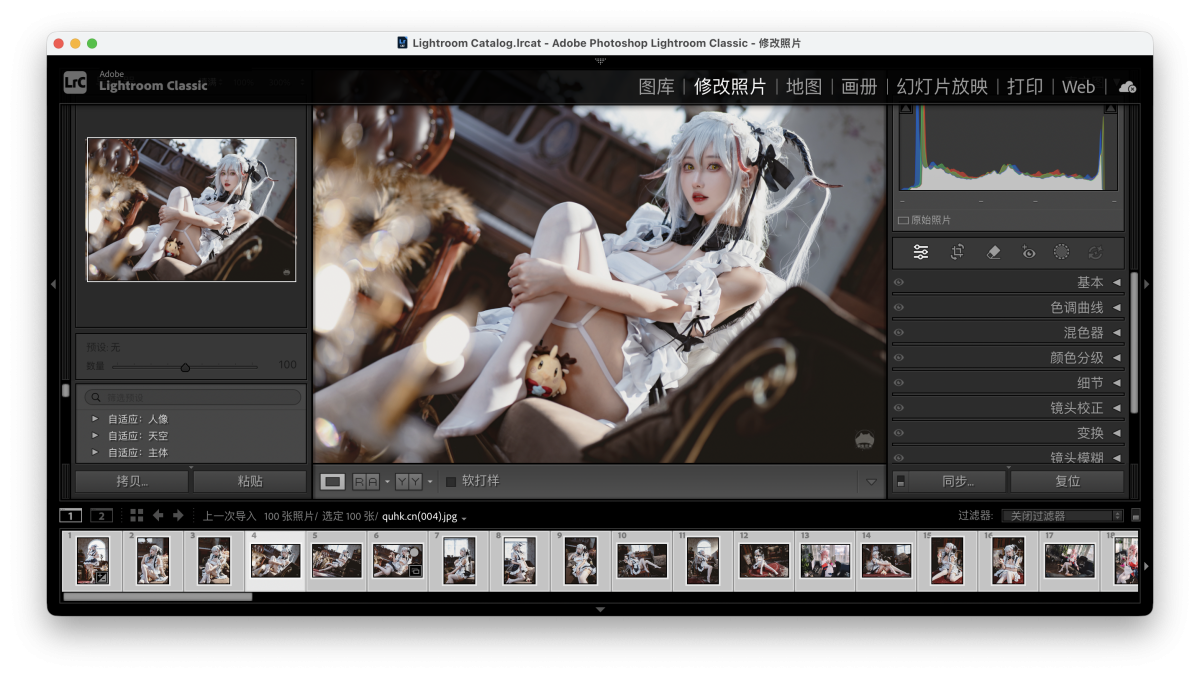Toggle visibility eye of 混色器 panel
The width and height of the screenshot is (1200, 678).
click(899, 333)
